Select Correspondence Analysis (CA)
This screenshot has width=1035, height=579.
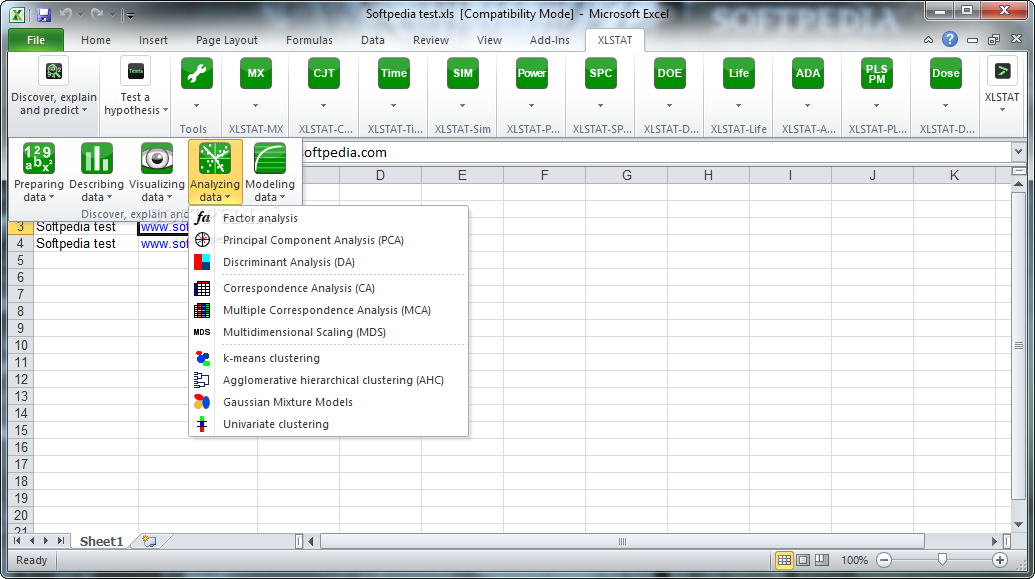(329, 288)
